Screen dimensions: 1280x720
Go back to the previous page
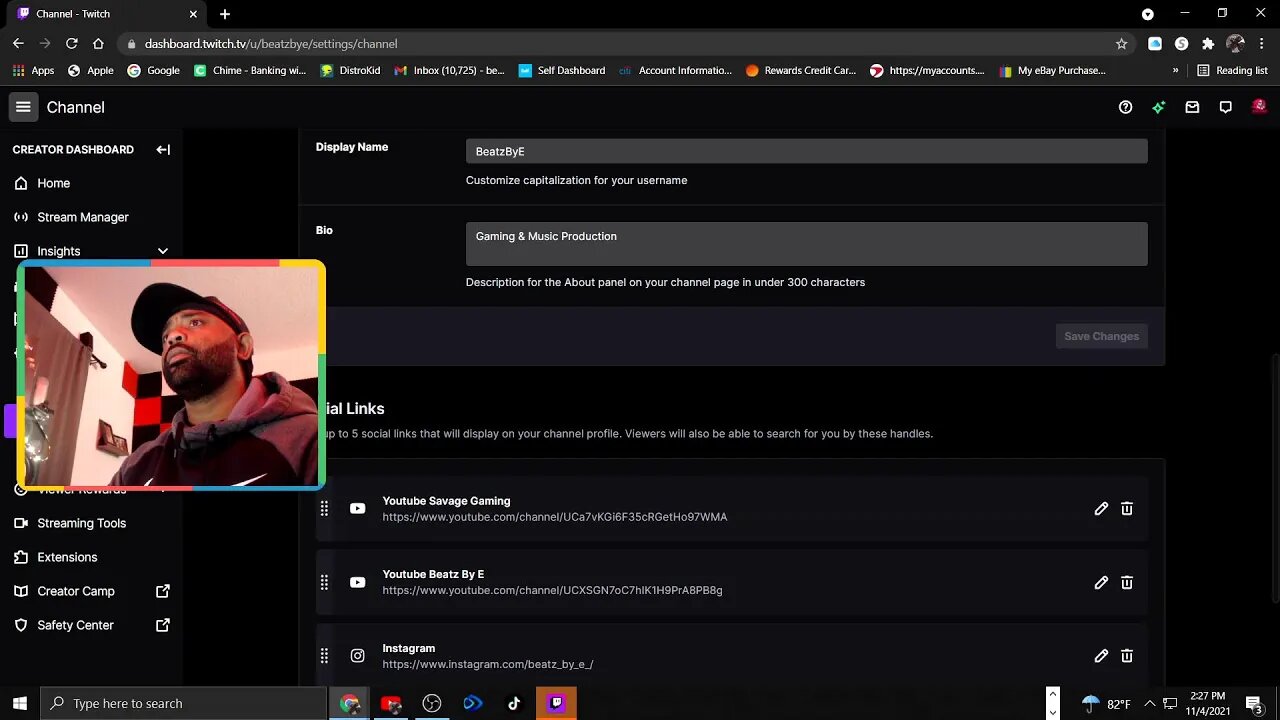pos(18,44)
